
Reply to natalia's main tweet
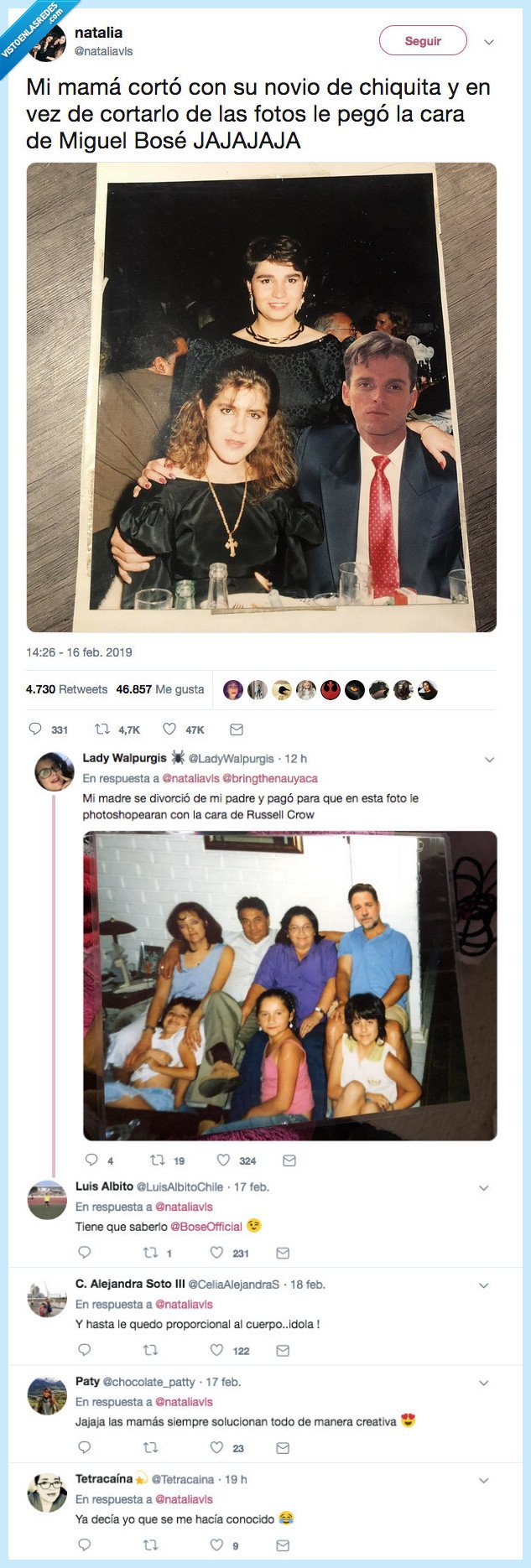35,729
